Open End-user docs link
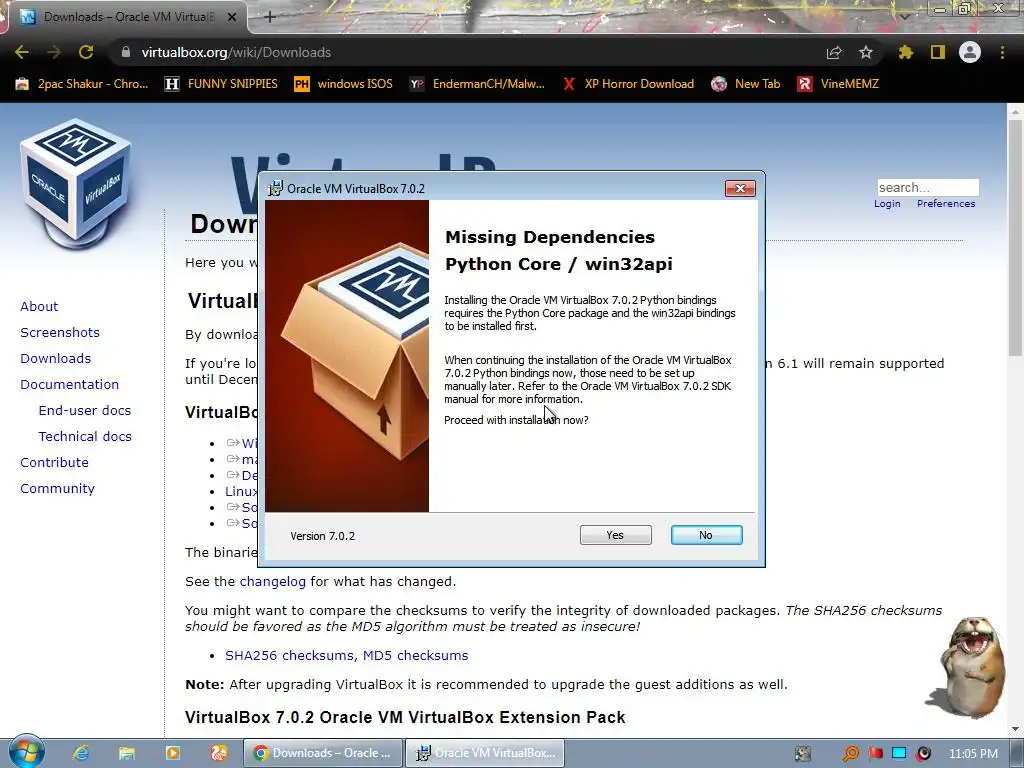This screenshot has height=768, width=1024. point(85,410)
